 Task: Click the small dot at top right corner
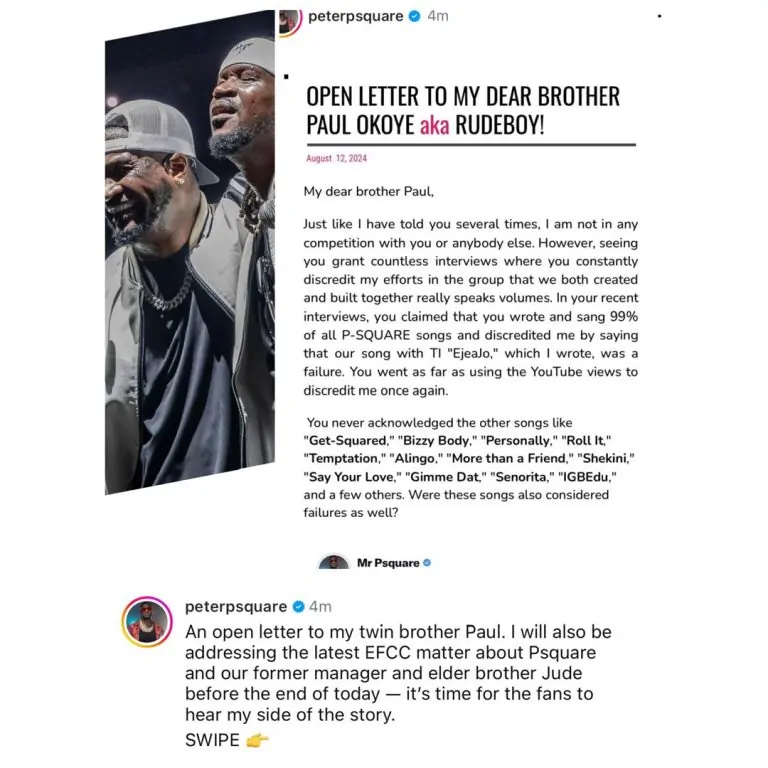click(x=659, y=16)
